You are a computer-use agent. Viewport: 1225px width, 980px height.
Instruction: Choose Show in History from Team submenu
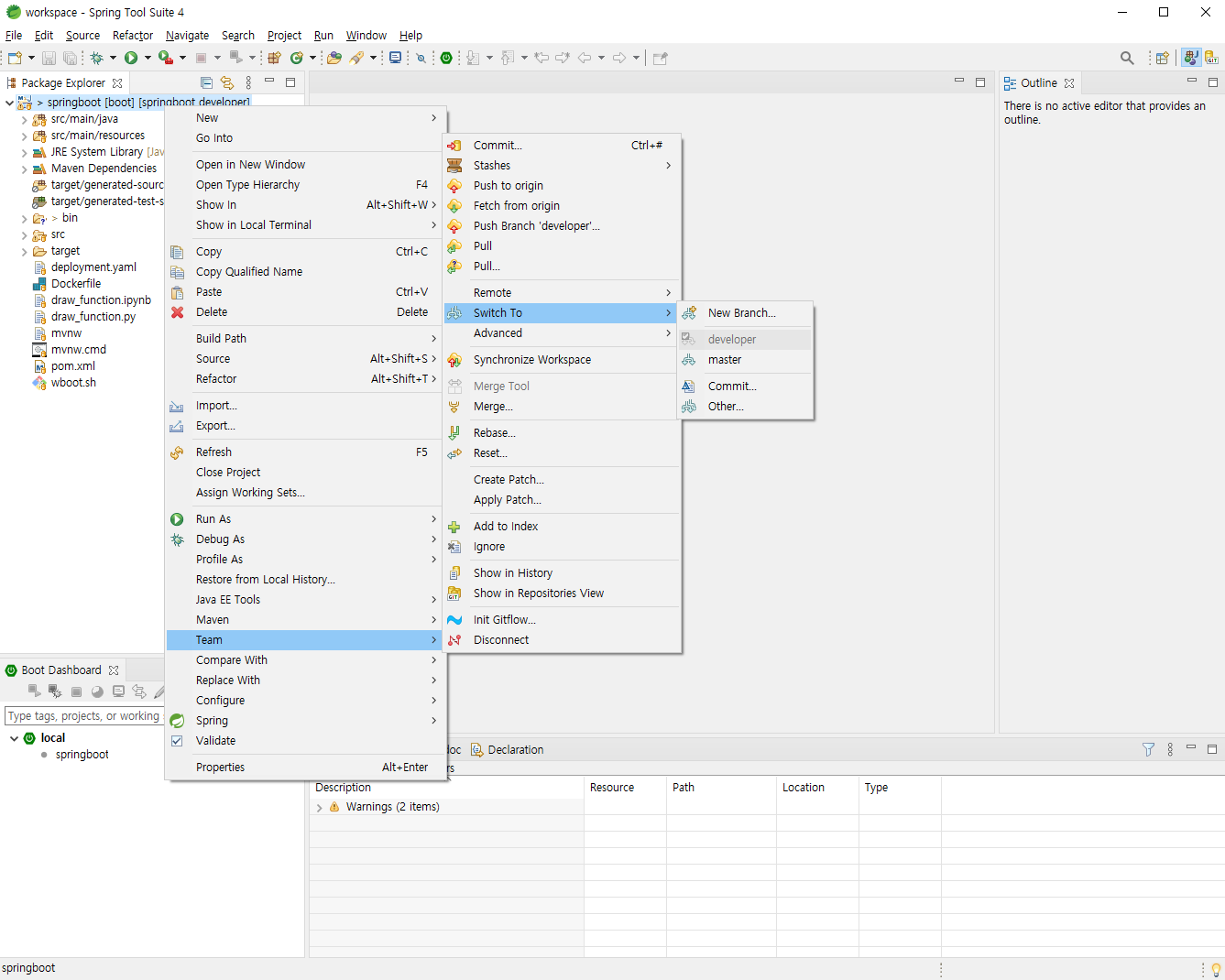point(563,573)
